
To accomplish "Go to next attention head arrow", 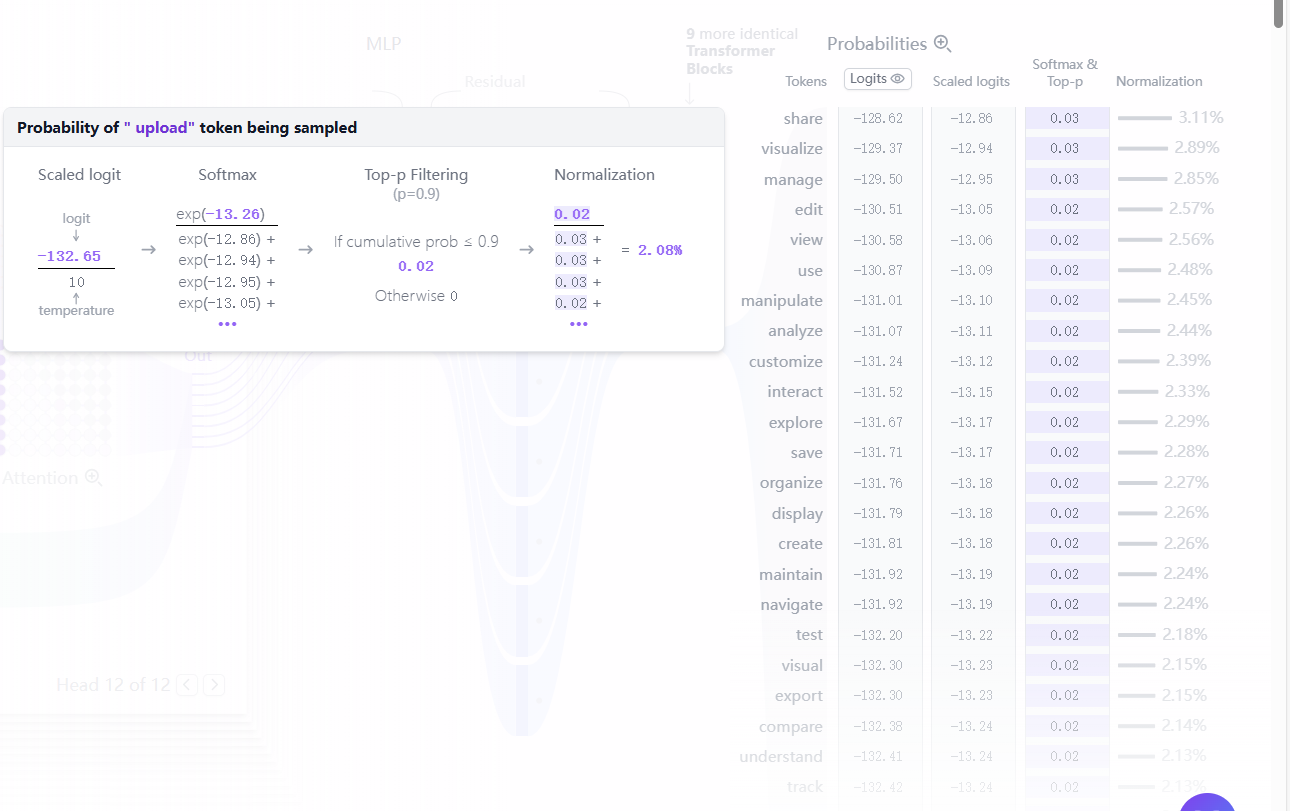I will pyautogui.click(x=214, y=685).
